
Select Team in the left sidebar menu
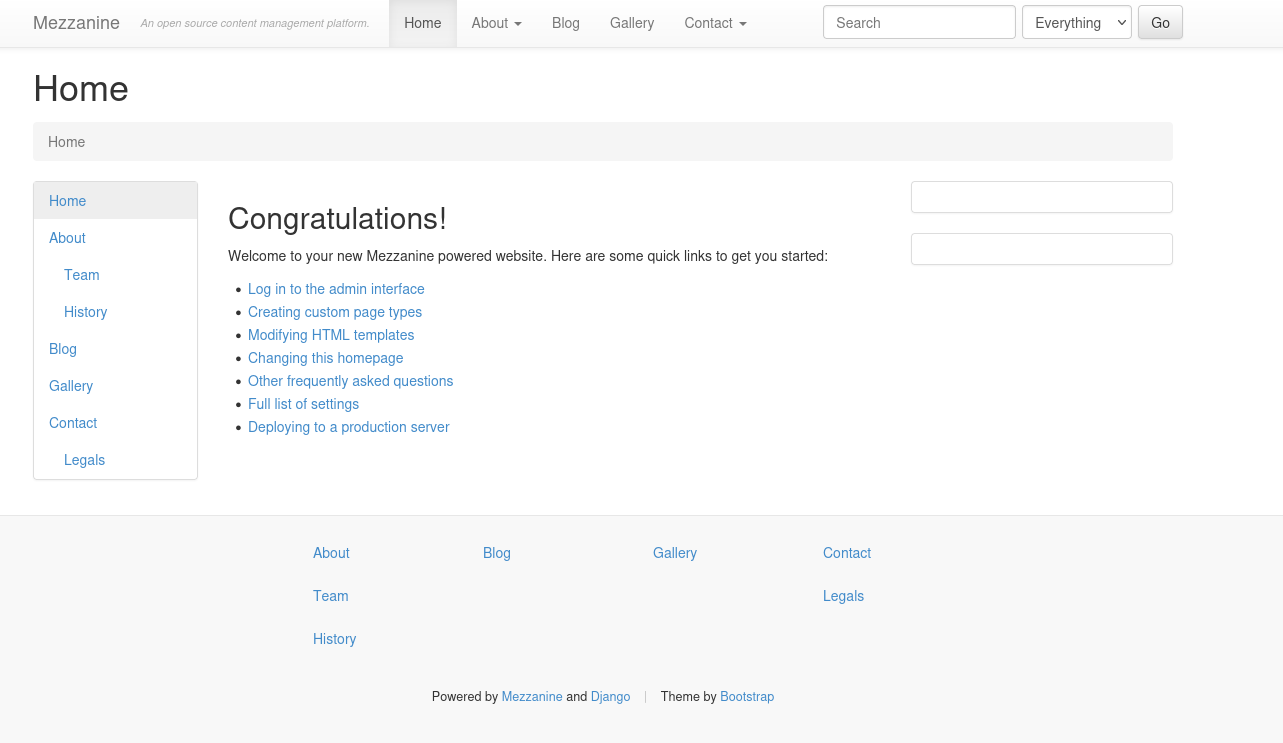81,275
